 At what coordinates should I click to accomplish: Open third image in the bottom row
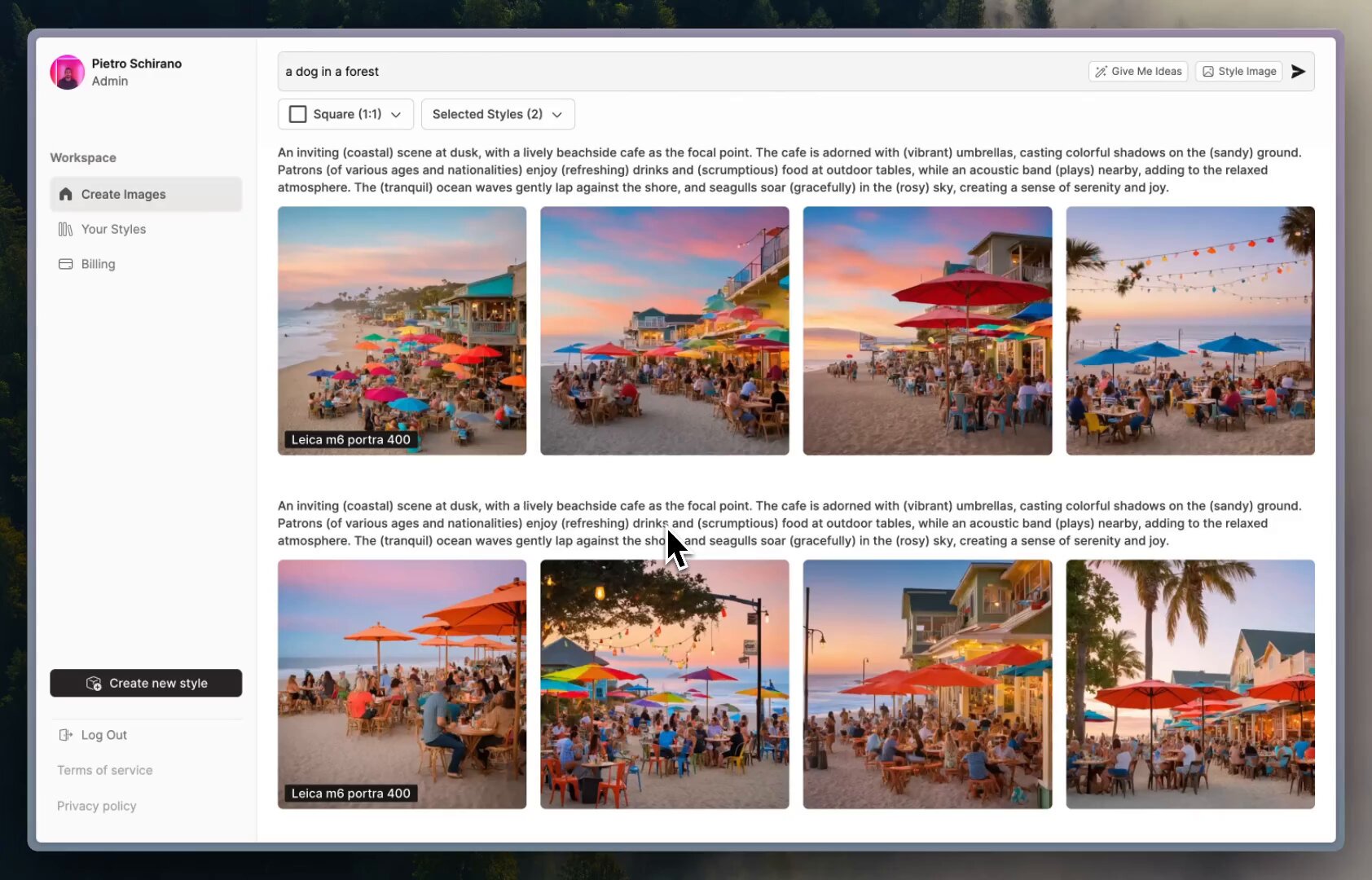pyautogui.click(x=927, y=684)
